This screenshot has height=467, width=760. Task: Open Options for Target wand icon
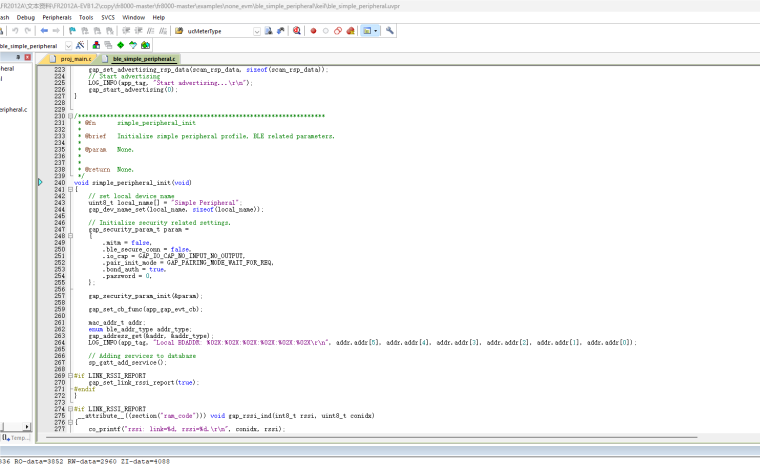point(80,45)
